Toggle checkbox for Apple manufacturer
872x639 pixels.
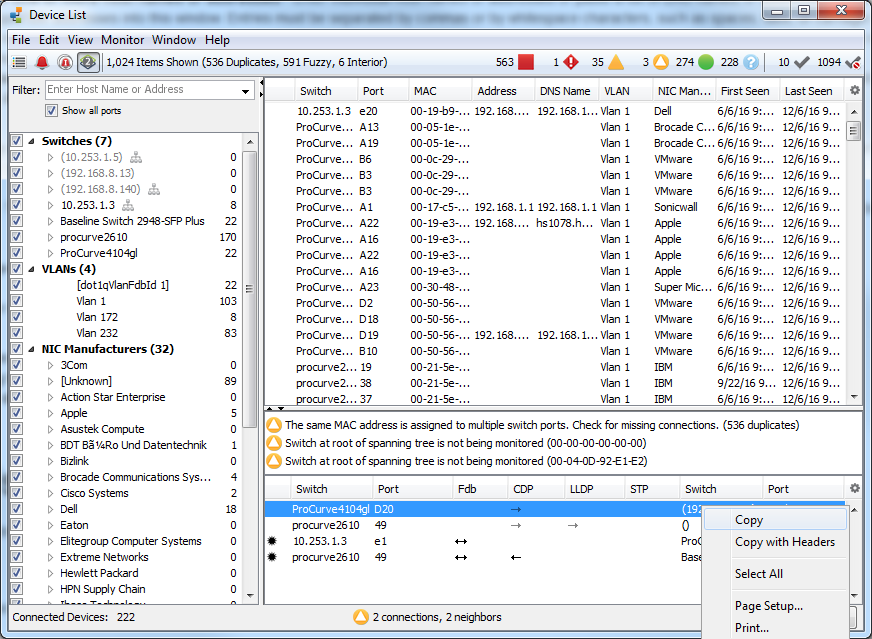pos(17,413)
